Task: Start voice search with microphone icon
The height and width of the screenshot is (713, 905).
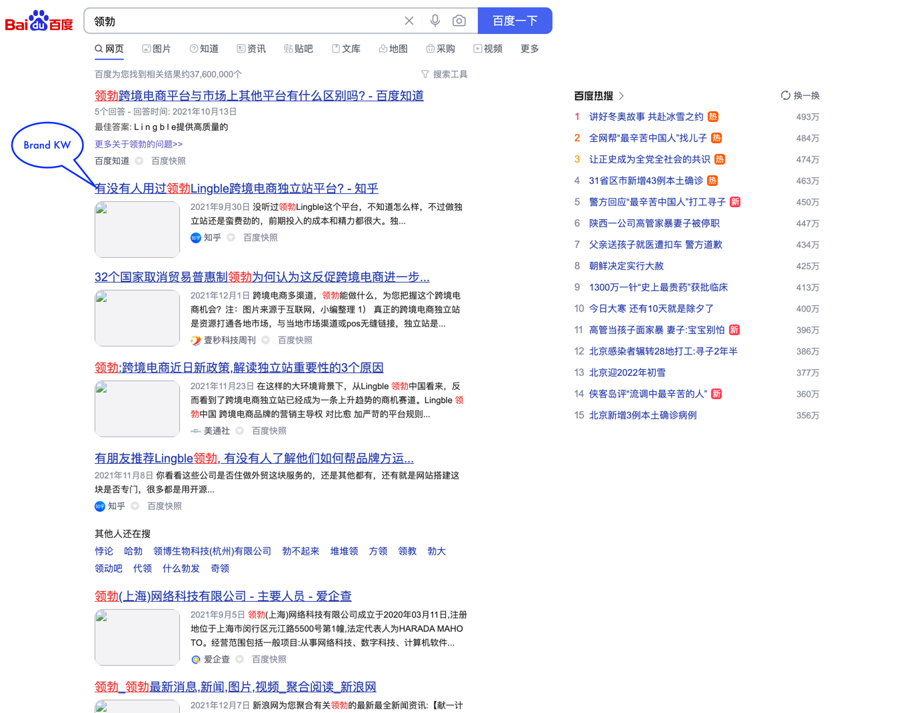Action: click(x=435, y=21)
